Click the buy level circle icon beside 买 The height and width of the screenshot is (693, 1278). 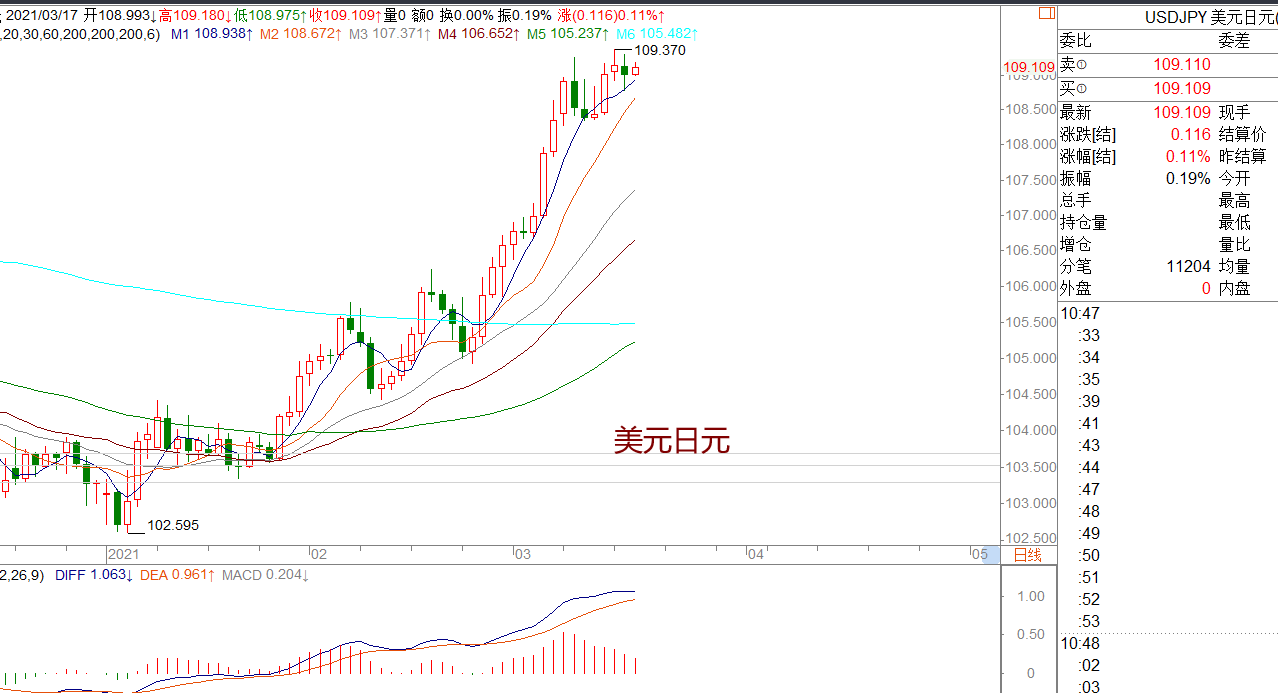1081,89
